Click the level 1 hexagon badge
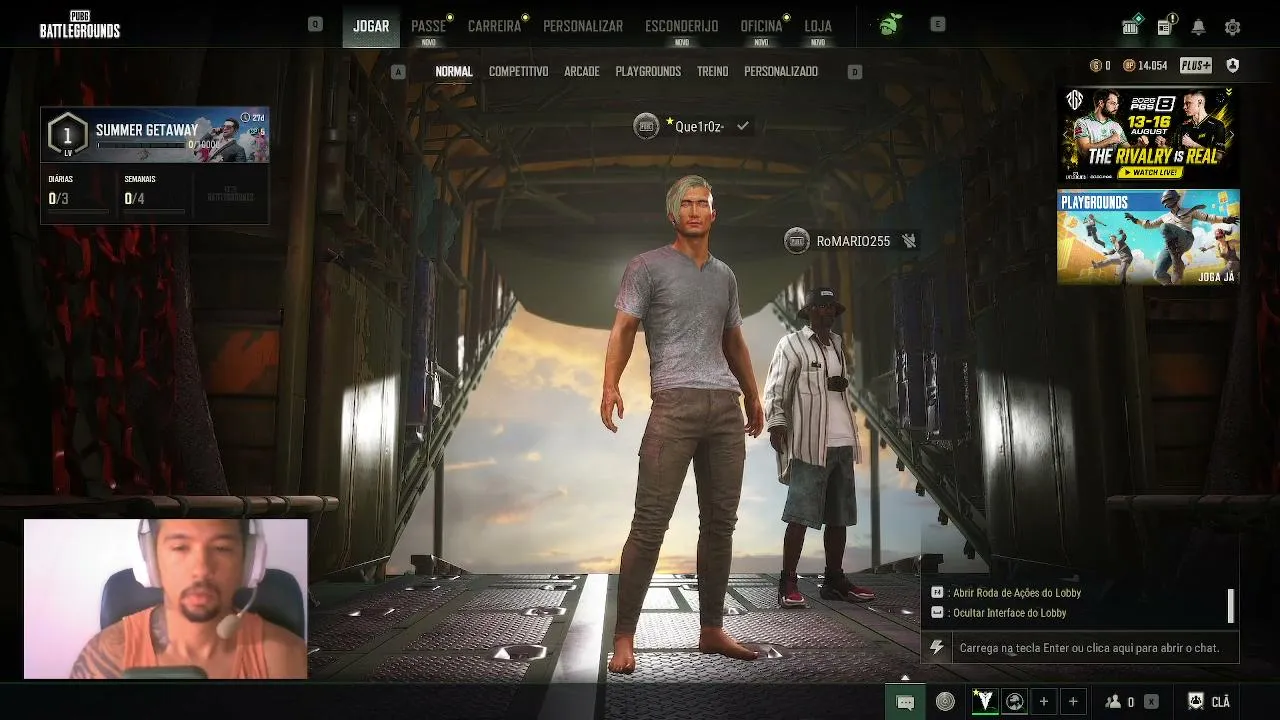This screenshot has width=1280, height=720. pyautogui.click(x=67, y=134)
